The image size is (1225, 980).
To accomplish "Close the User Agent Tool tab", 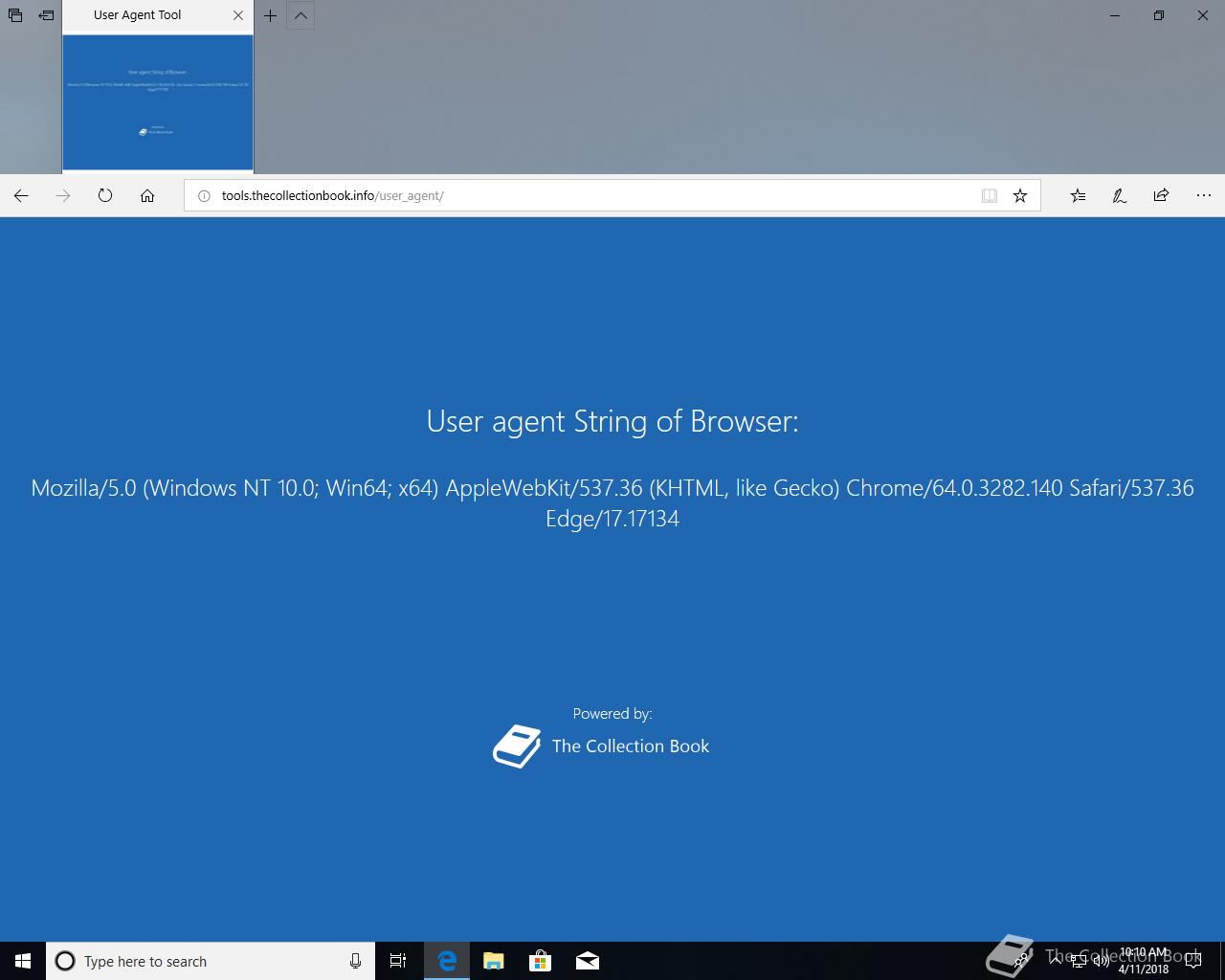I will (238, 15).
